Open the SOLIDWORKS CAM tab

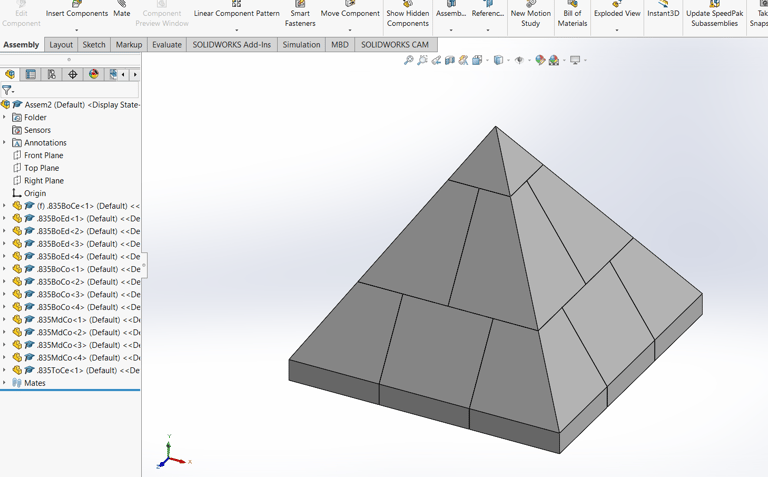[395, 45]
